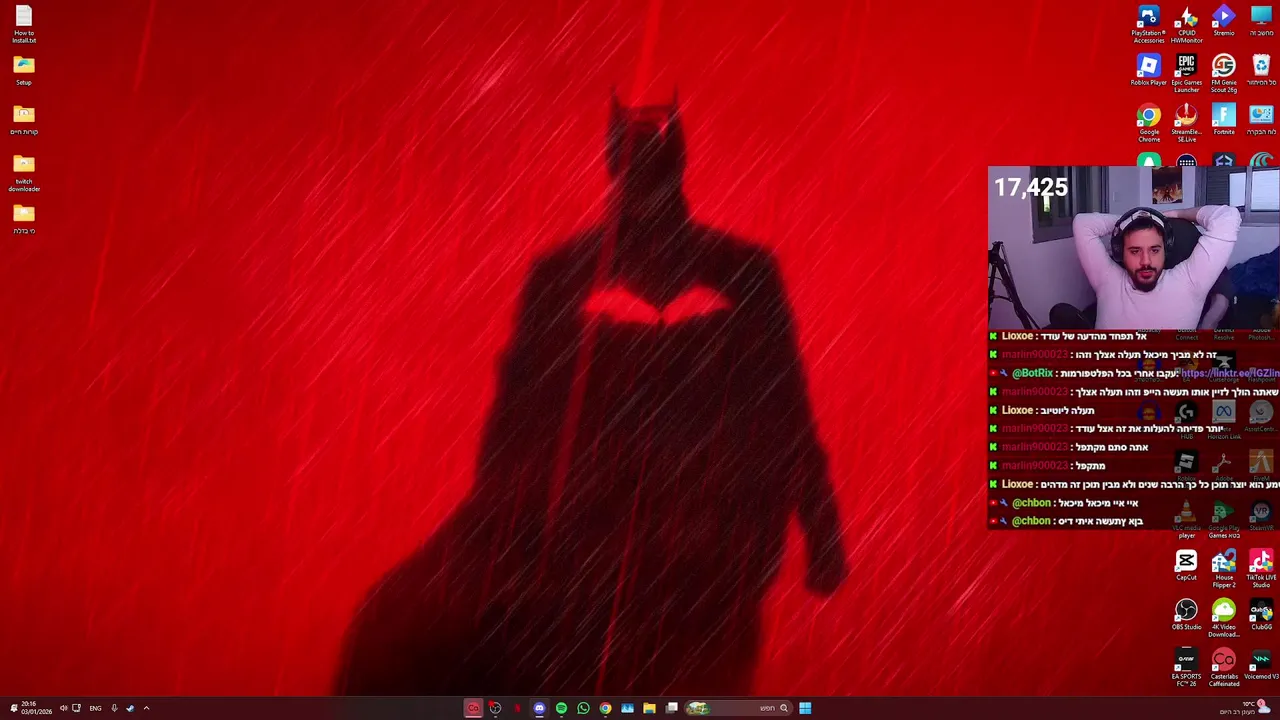Open the Stremio desktop shortcut
The image size is (1280, 720).
click(1224, 22)
